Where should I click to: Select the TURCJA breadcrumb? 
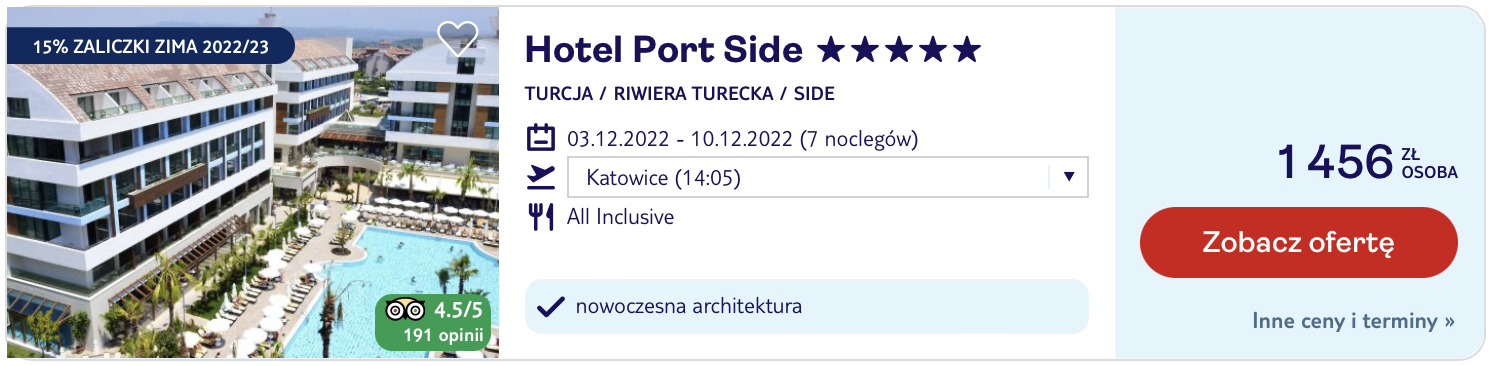pos(557,94)
